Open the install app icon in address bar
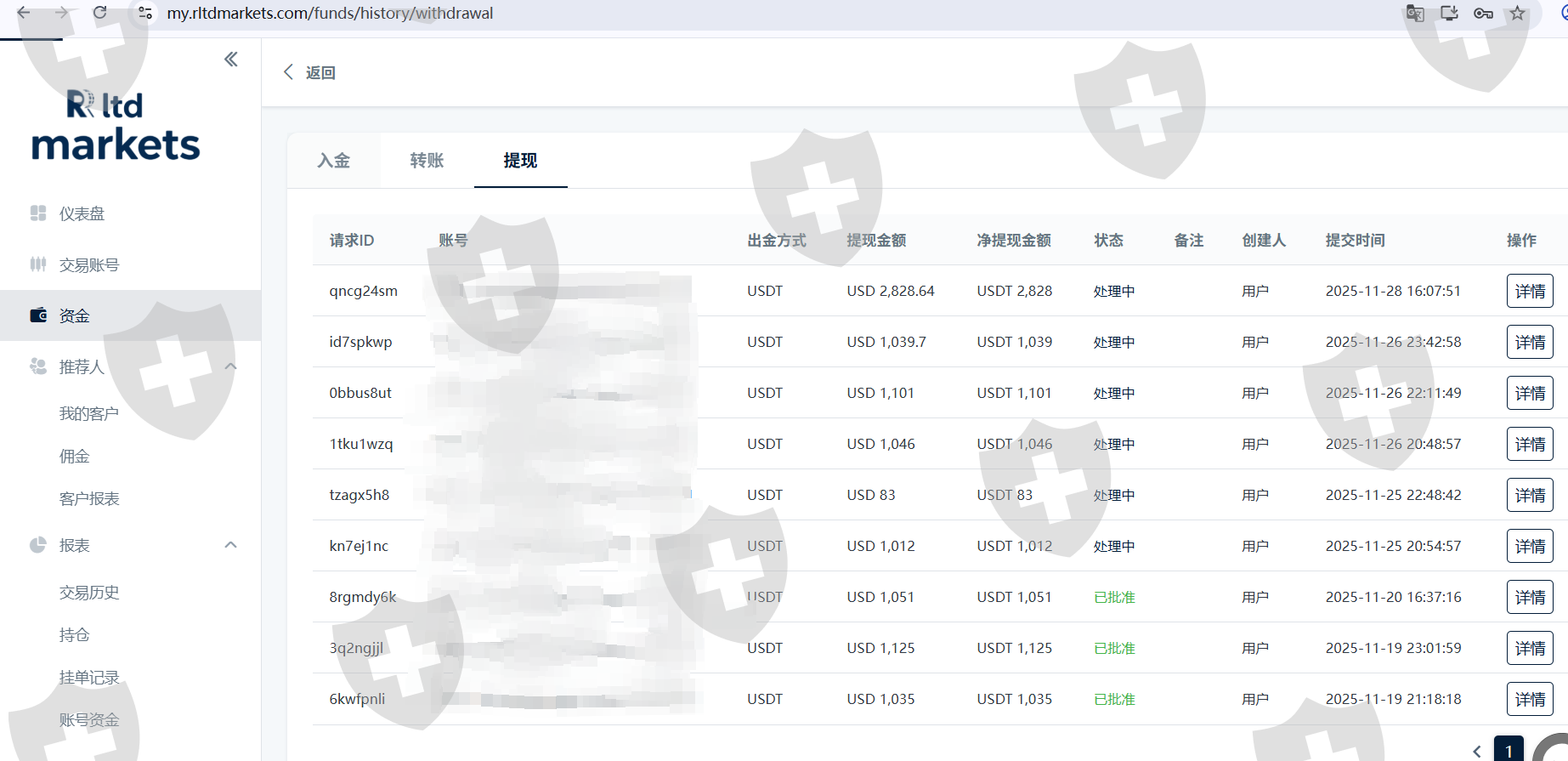Viewport: 1568px width, 761px height. coord(1449,13)
